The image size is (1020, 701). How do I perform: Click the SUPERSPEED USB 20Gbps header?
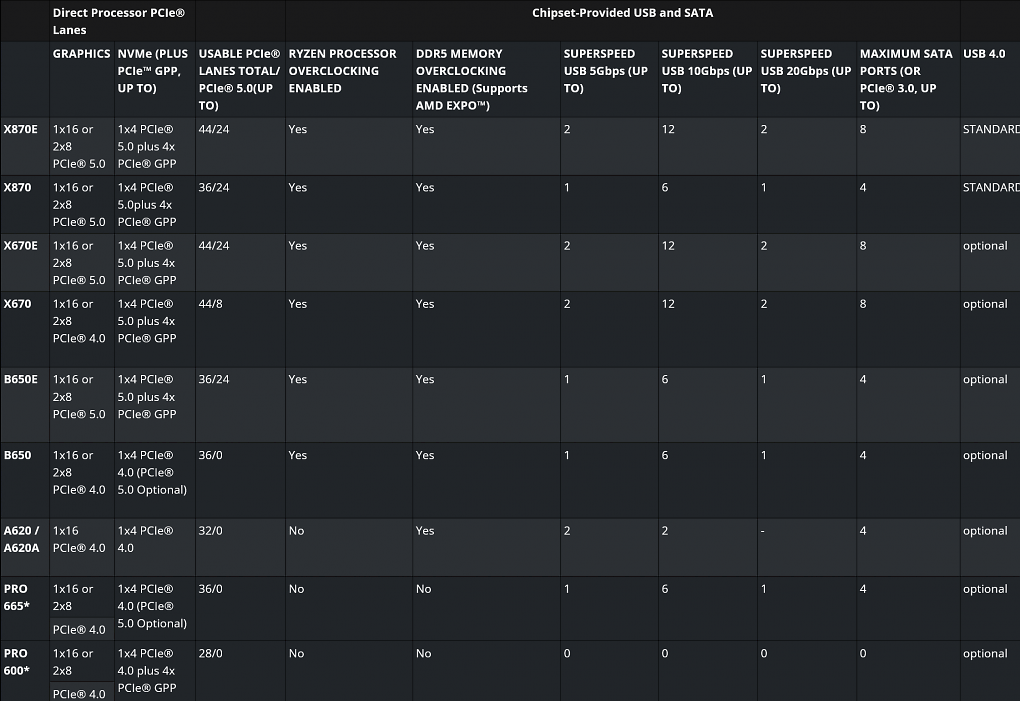(805, 71)
